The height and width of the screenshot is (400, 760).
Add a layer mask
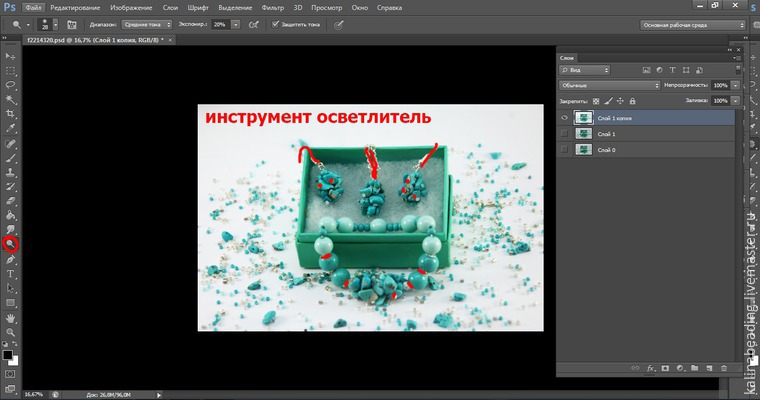pos(665,368)
